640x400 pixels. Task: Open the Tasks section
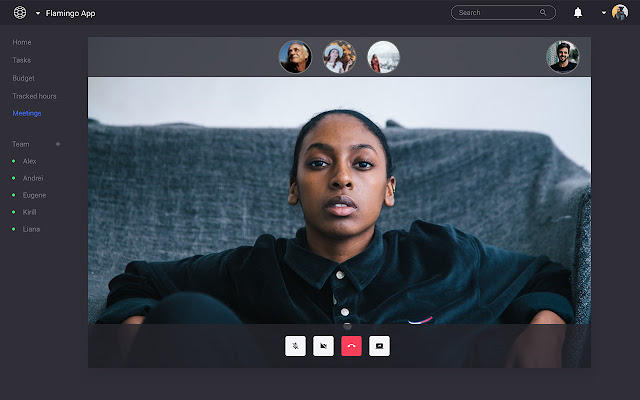22,60
